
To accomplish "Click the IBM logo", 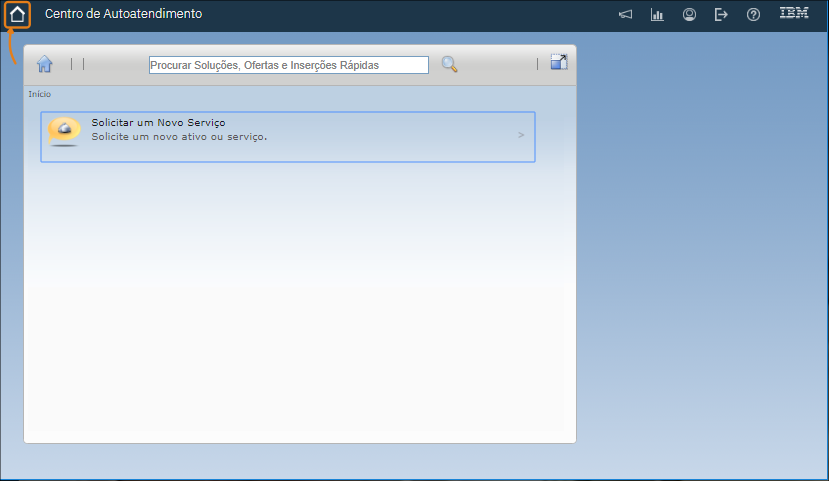I will click(x=794, y=14).
